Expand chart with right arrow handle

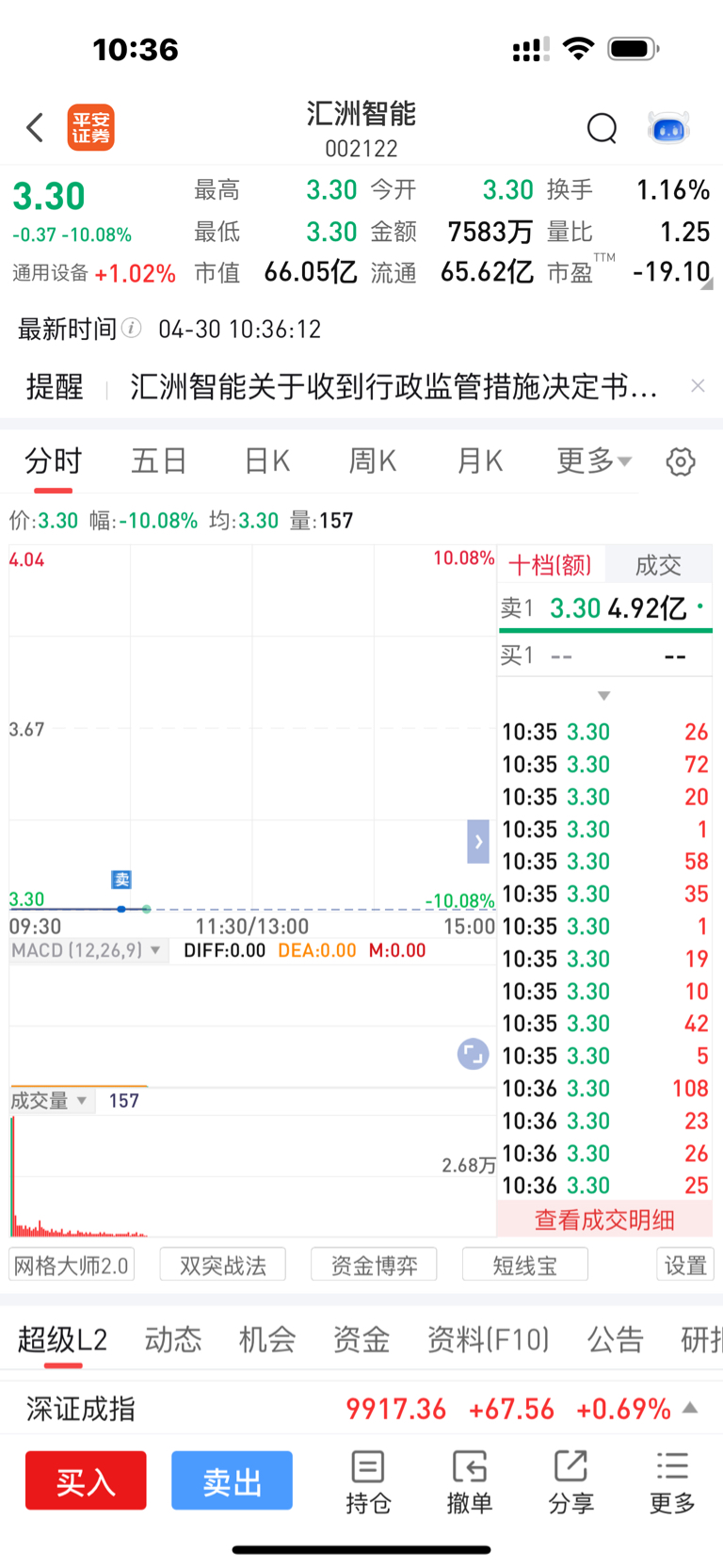(478, 842)
